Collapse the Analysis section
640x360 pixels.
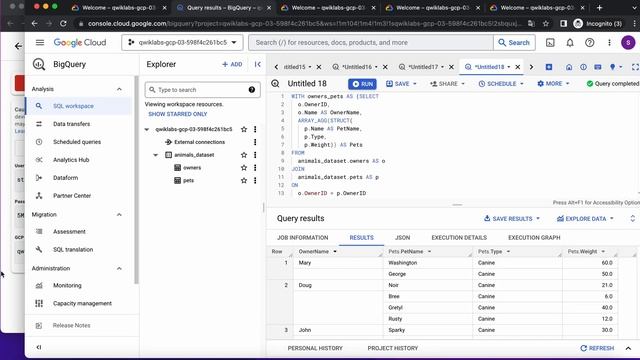pyautogui.click(x=119, y=89)
